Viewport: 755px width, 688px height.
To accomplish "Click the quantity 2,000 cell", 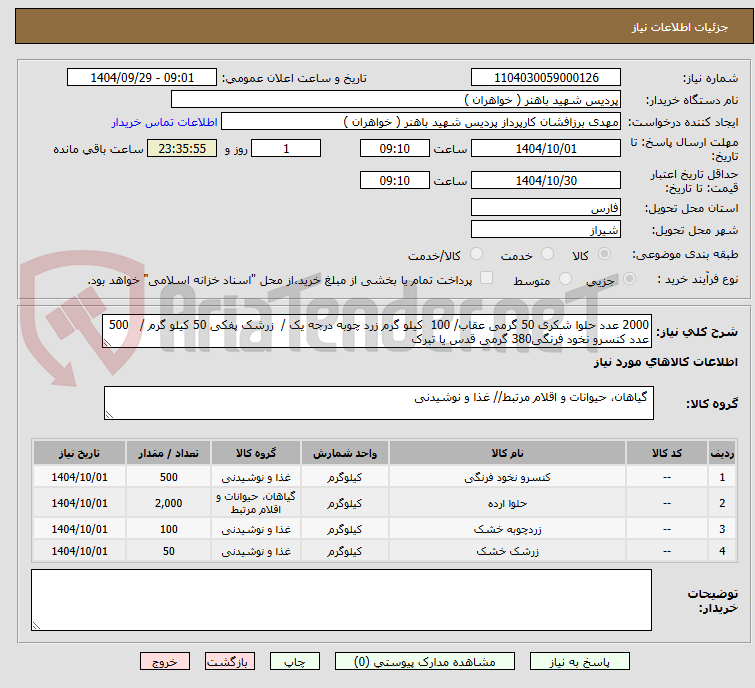I will click(x=169, y=503).
